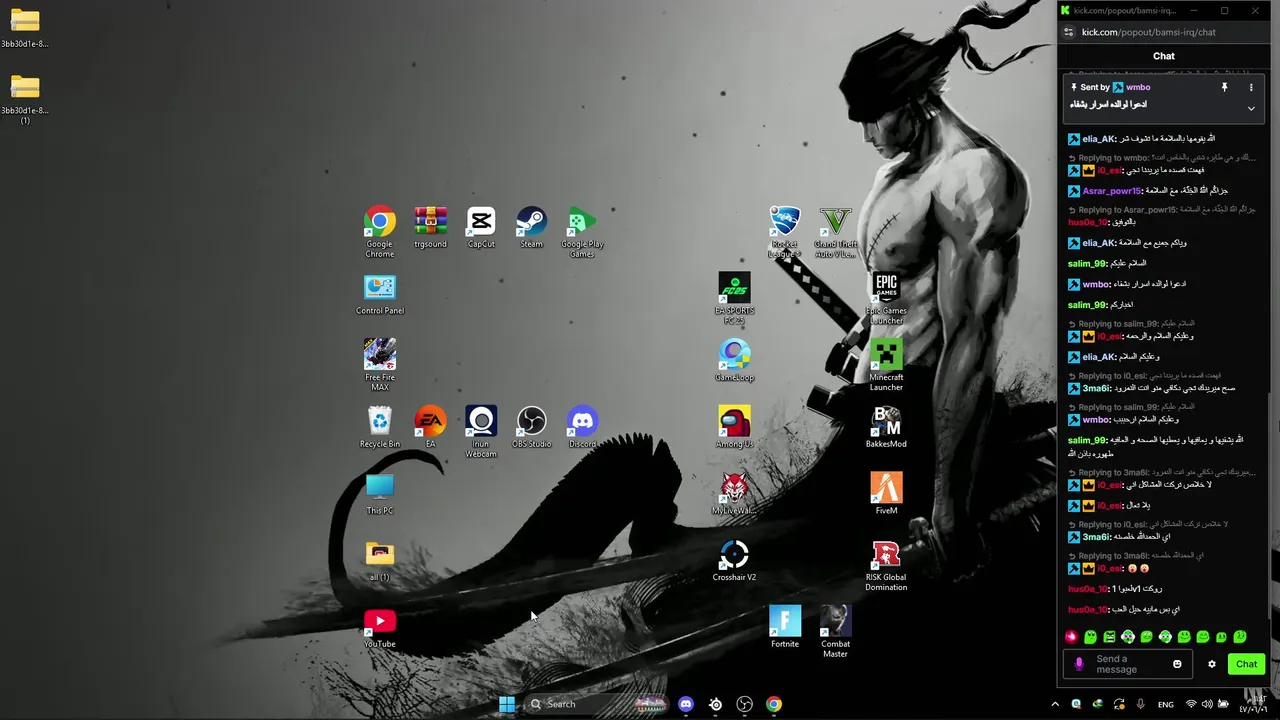Select the Steam desktop shortcut
The image size is (1280, 720).
531,228
